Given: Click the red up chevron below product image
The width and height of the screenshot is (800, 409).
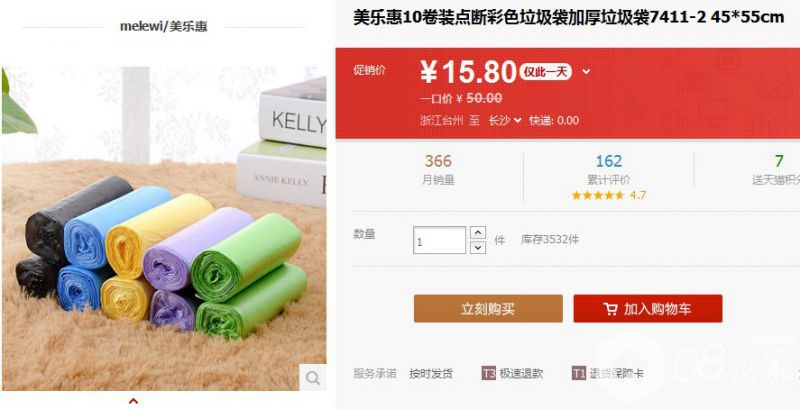Looking at the screenshot, I should pyautogui.click(x=133, y=401).
